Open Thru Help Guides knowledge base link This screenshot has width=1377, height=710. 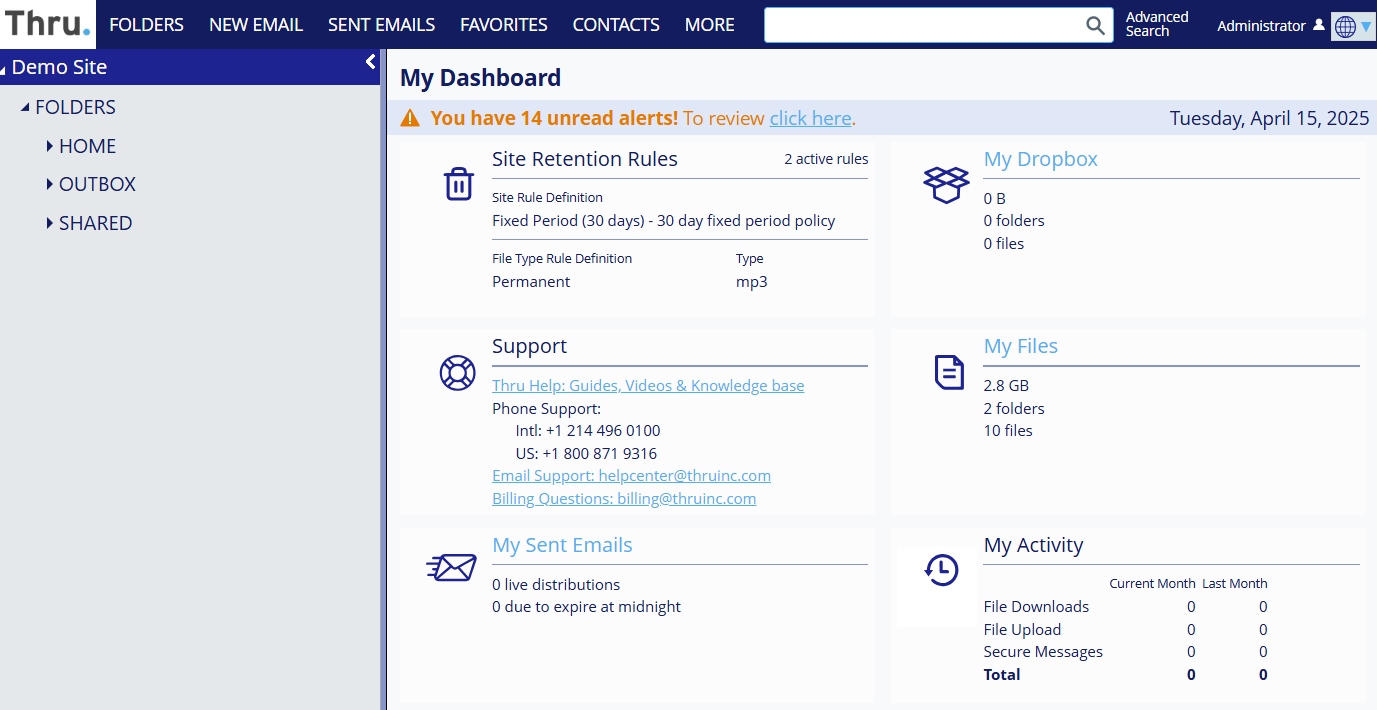(648, 386)
